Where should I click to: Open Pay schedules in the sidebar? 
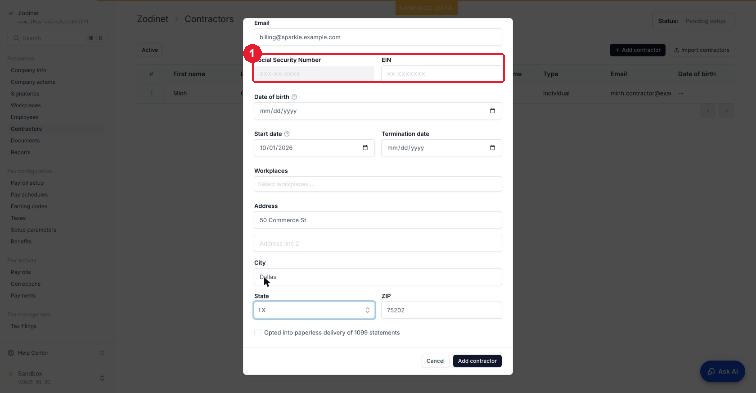tap(29, 195)
